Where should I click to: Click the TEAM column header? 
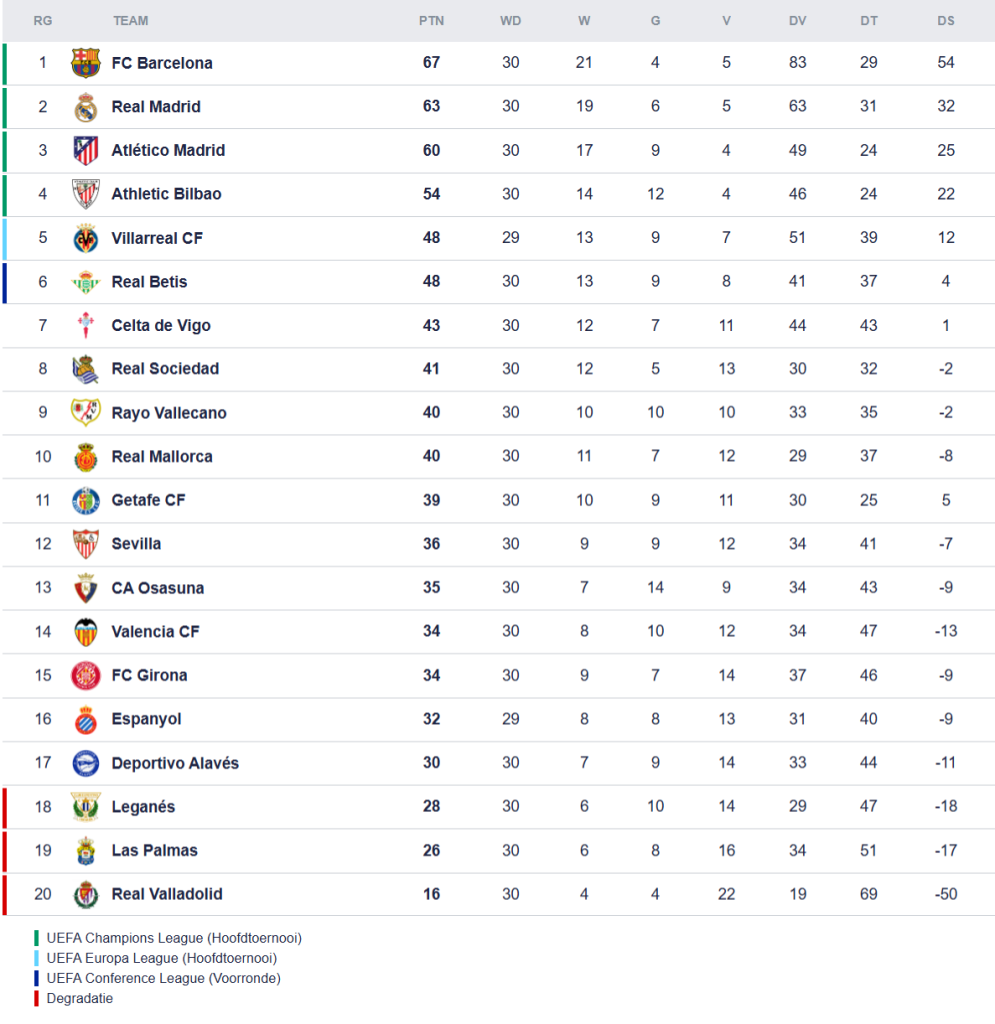point(131,21)
